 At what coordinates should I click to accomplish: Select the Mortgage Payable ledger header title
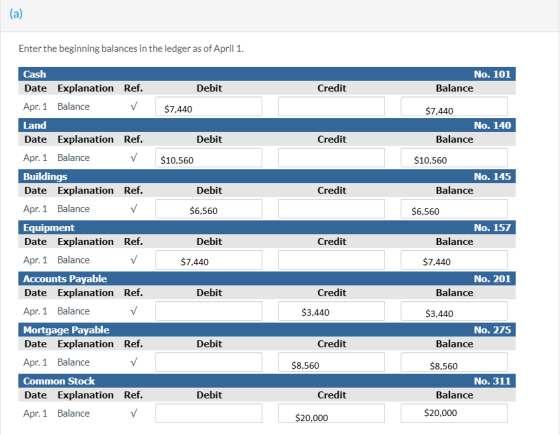point(66,330)
